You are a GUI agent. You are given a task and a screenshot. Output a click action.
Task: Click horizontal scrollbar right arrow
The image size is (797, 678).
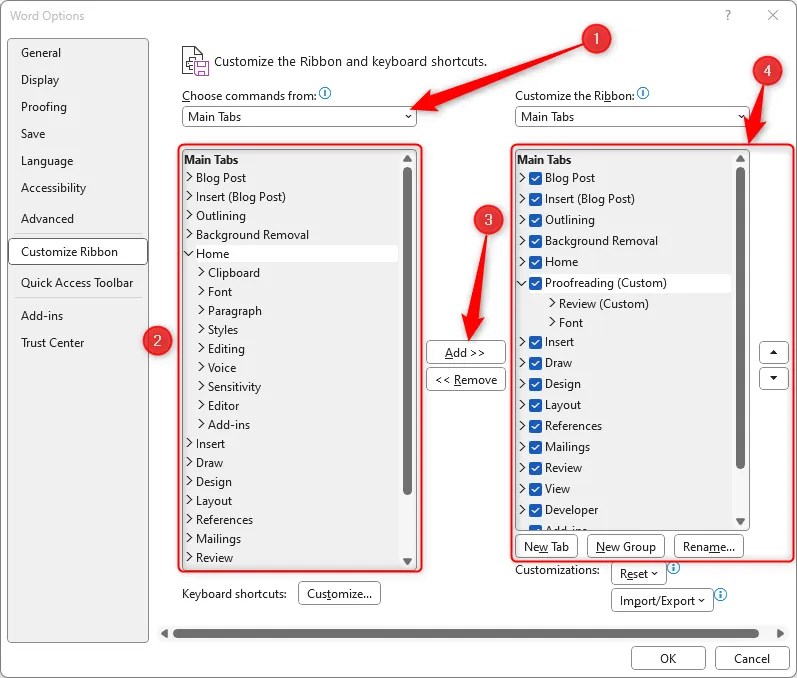pos(780,633)
